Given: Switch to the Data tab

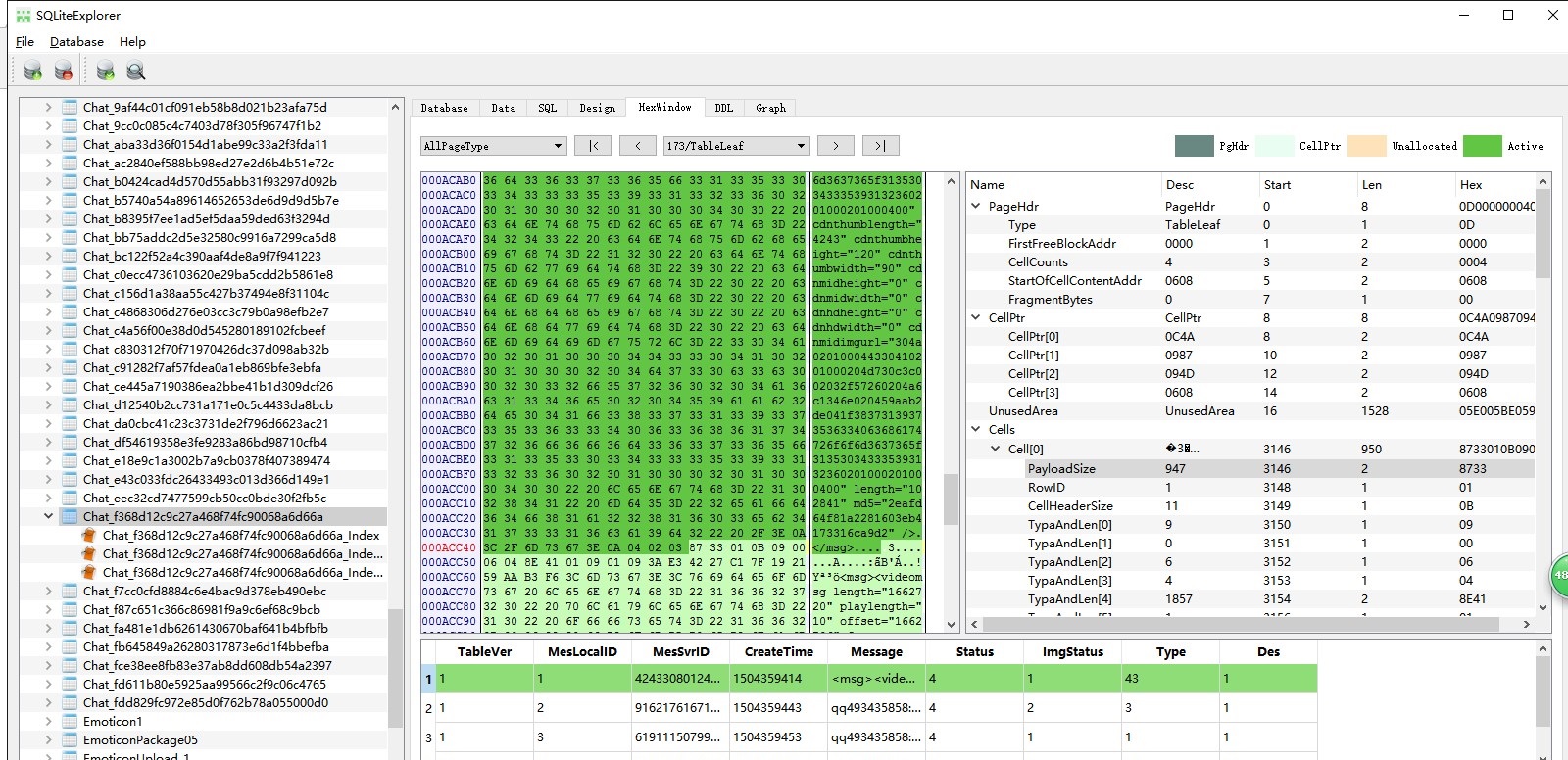Looking at the screenshot, I should point(503,108).
